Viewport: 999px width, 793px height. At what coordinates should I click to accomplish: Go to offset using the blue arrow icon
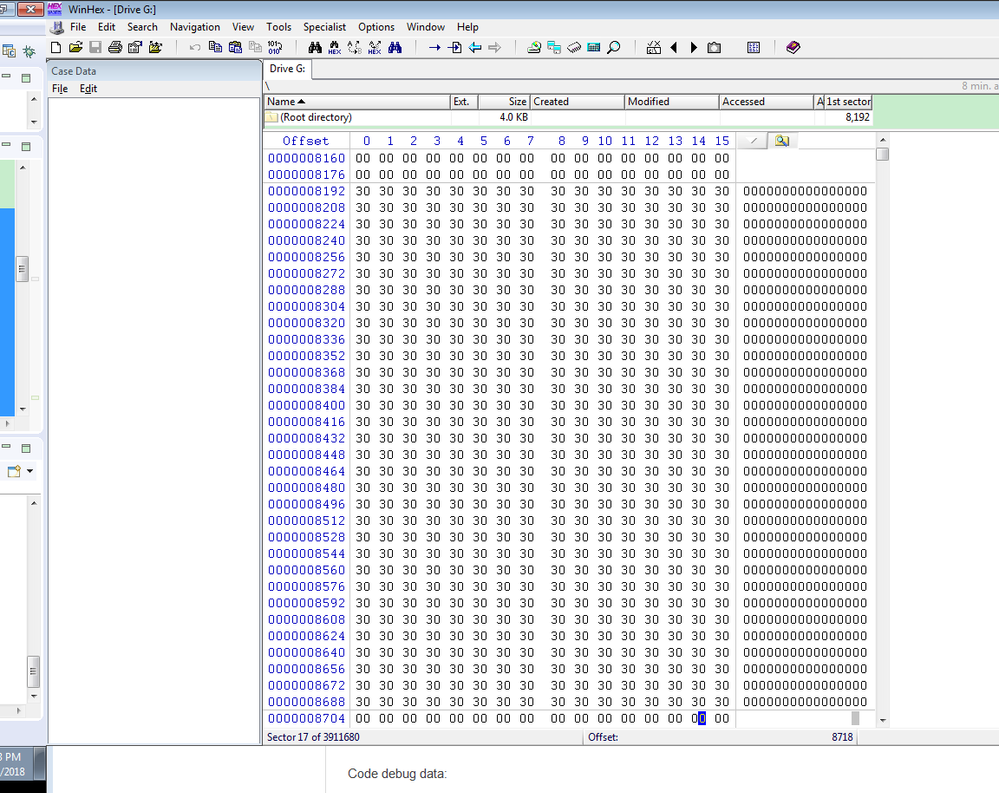(x=435, y=47)
